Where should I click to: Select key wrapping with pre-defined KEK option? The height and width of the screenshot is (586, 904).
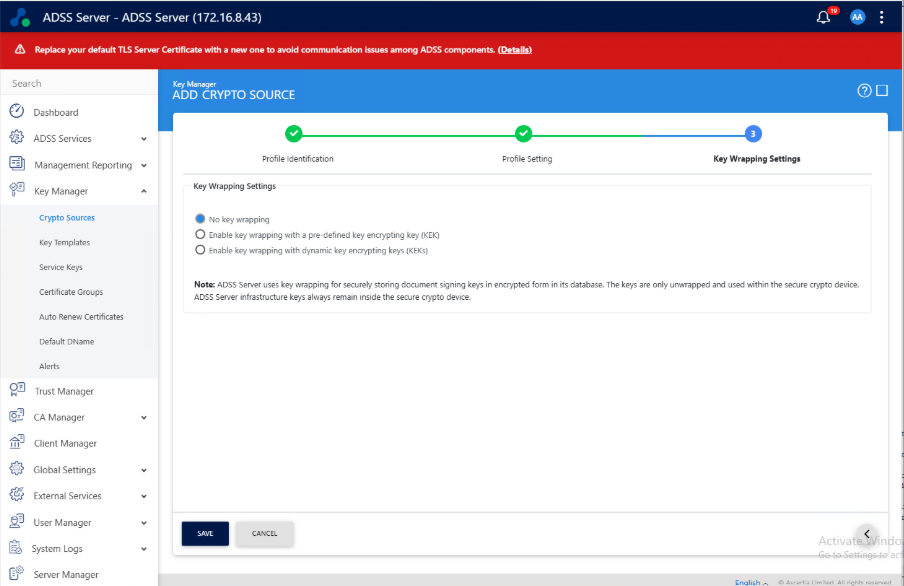click(200, 234)
